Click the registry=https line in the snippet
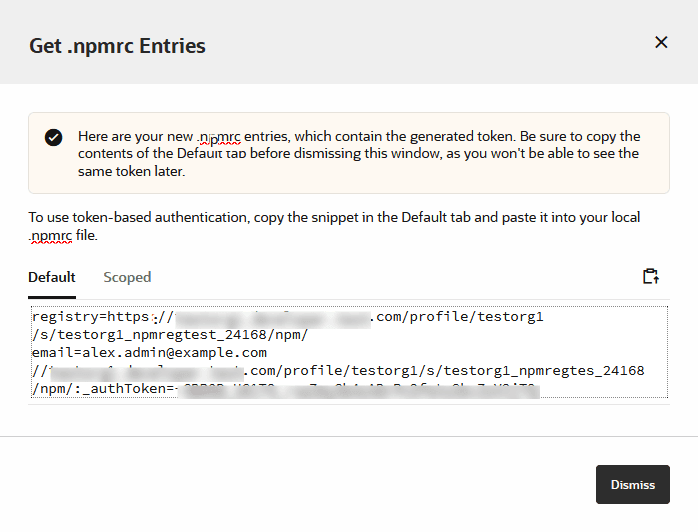The height and width of the screenshot is (532, 698). (288, 317)
